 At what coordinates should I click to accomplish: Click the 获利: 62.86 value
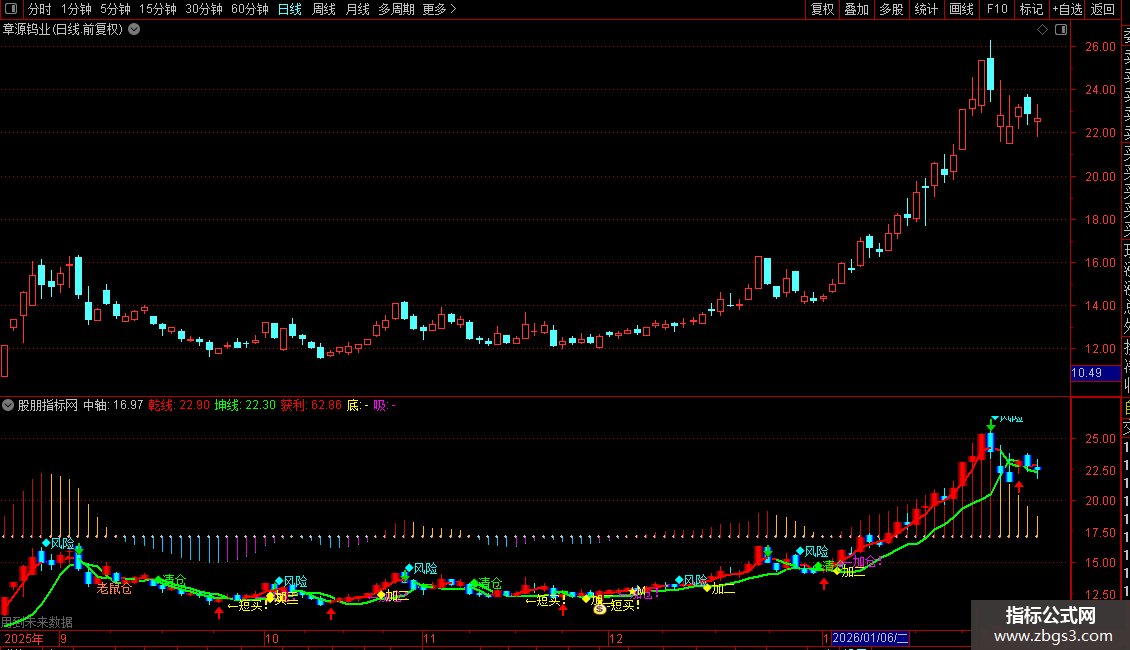pyautogui.click(x=311, y=405)
